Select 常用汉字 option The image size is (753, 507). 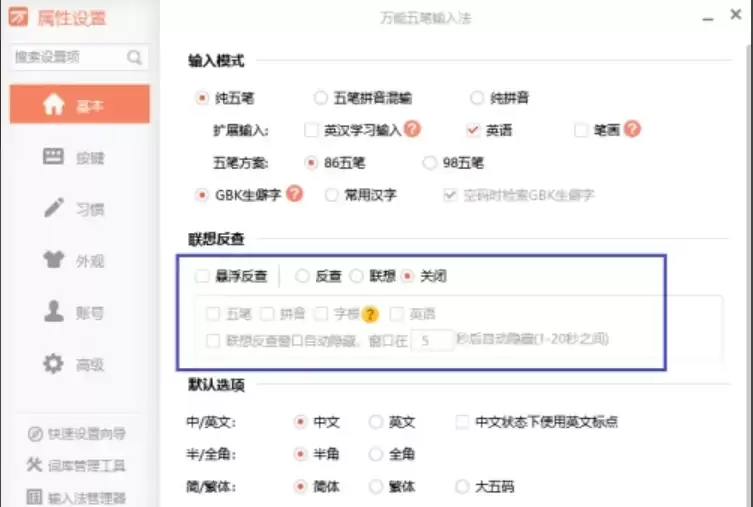[331, 195]
